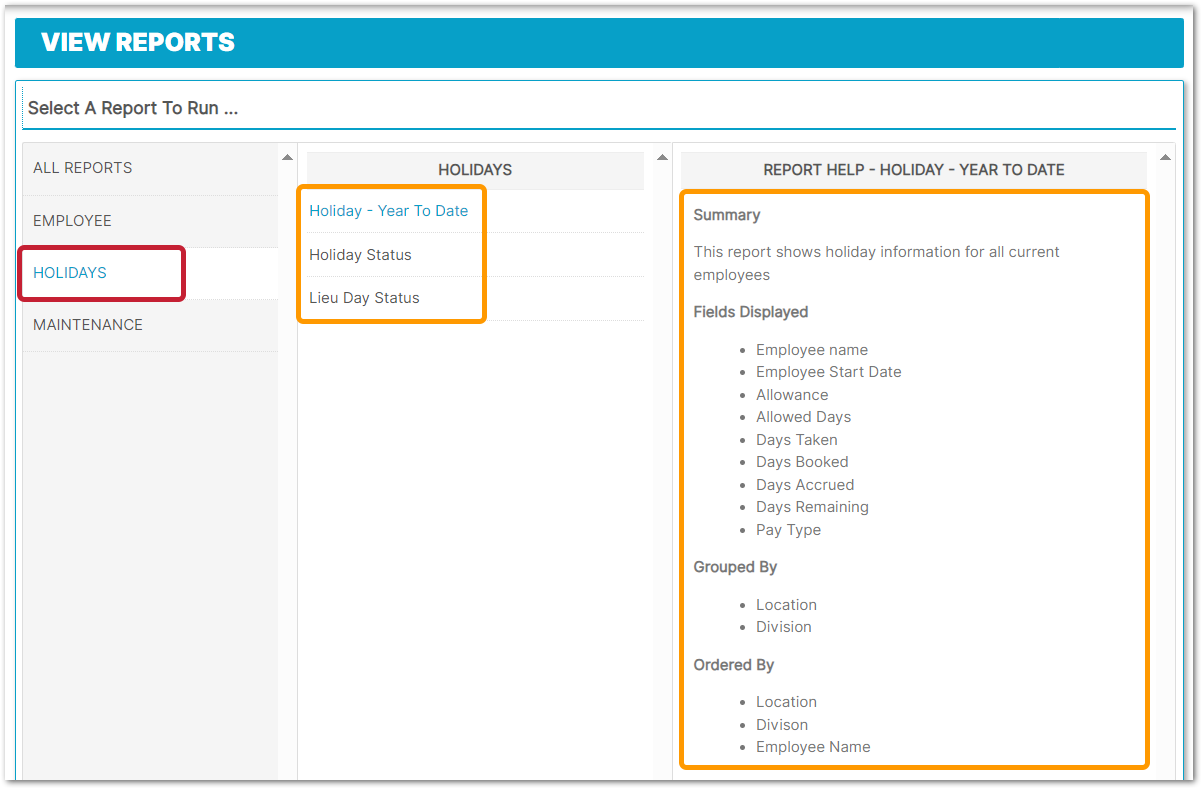Run the Holiday - Year To Date report

(388, 211)
